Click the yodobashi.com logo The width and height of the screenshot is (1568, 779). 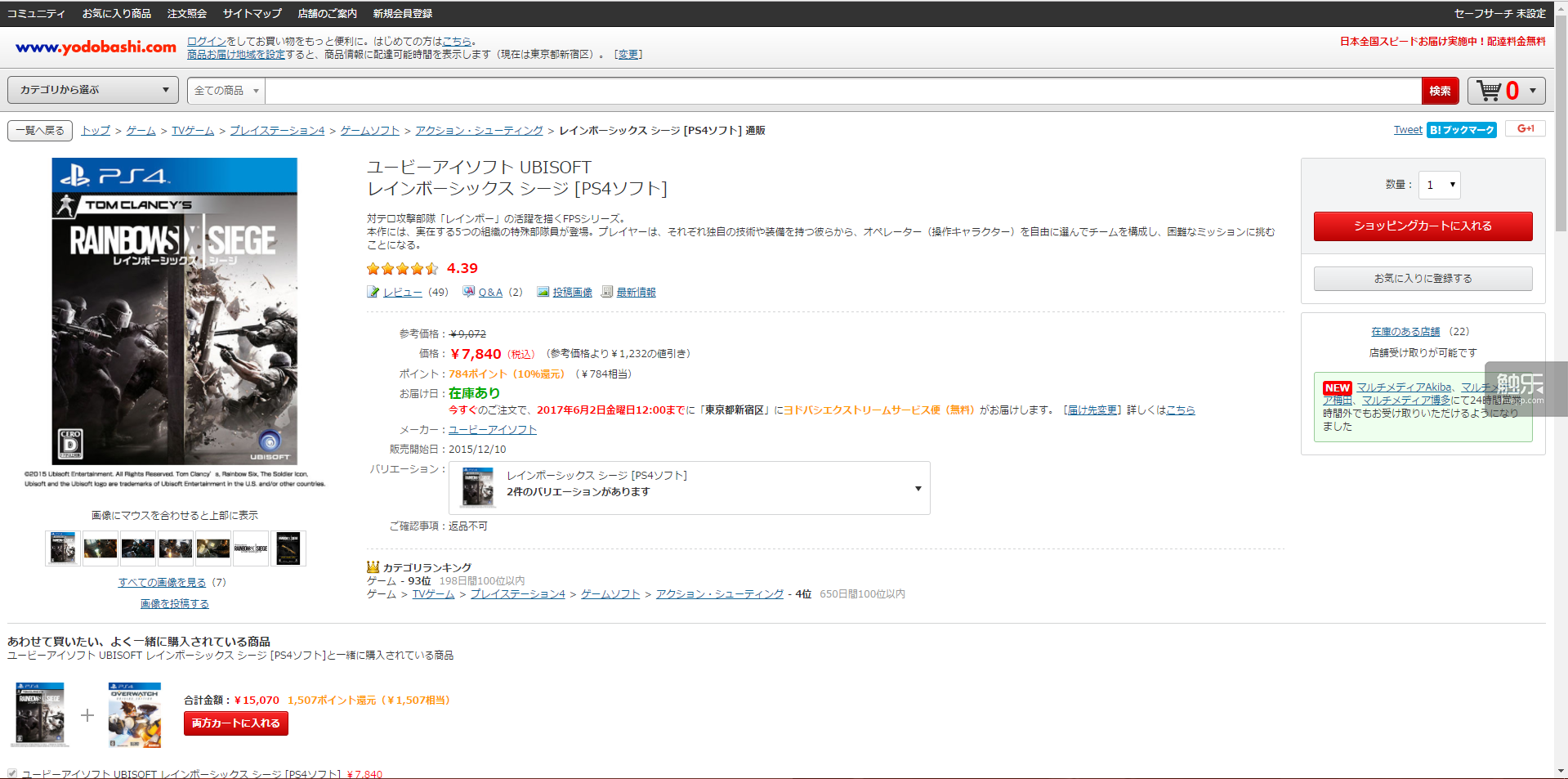(96, 47)
